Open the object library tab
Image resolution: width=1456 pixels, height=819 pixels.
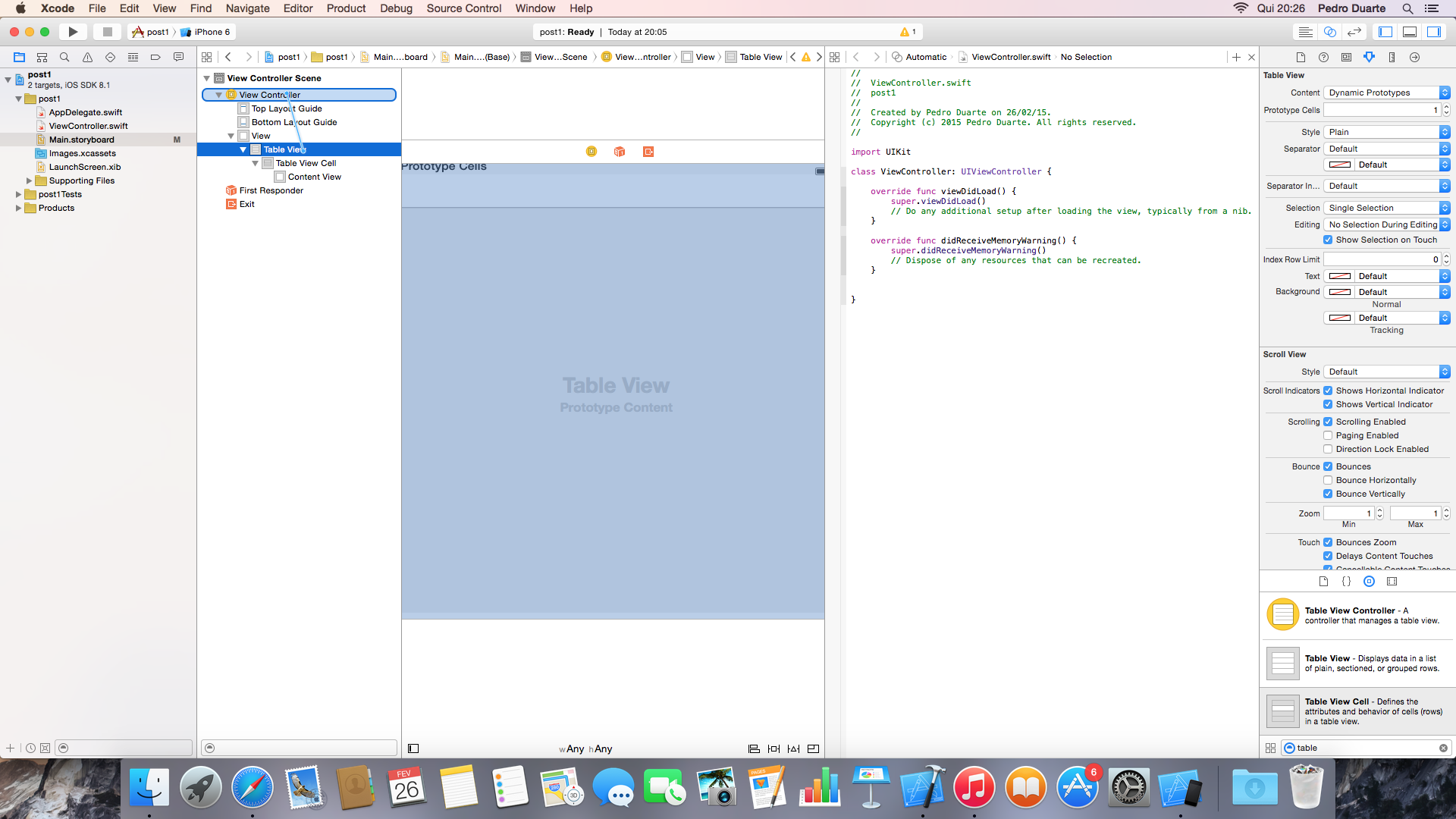1369,582
